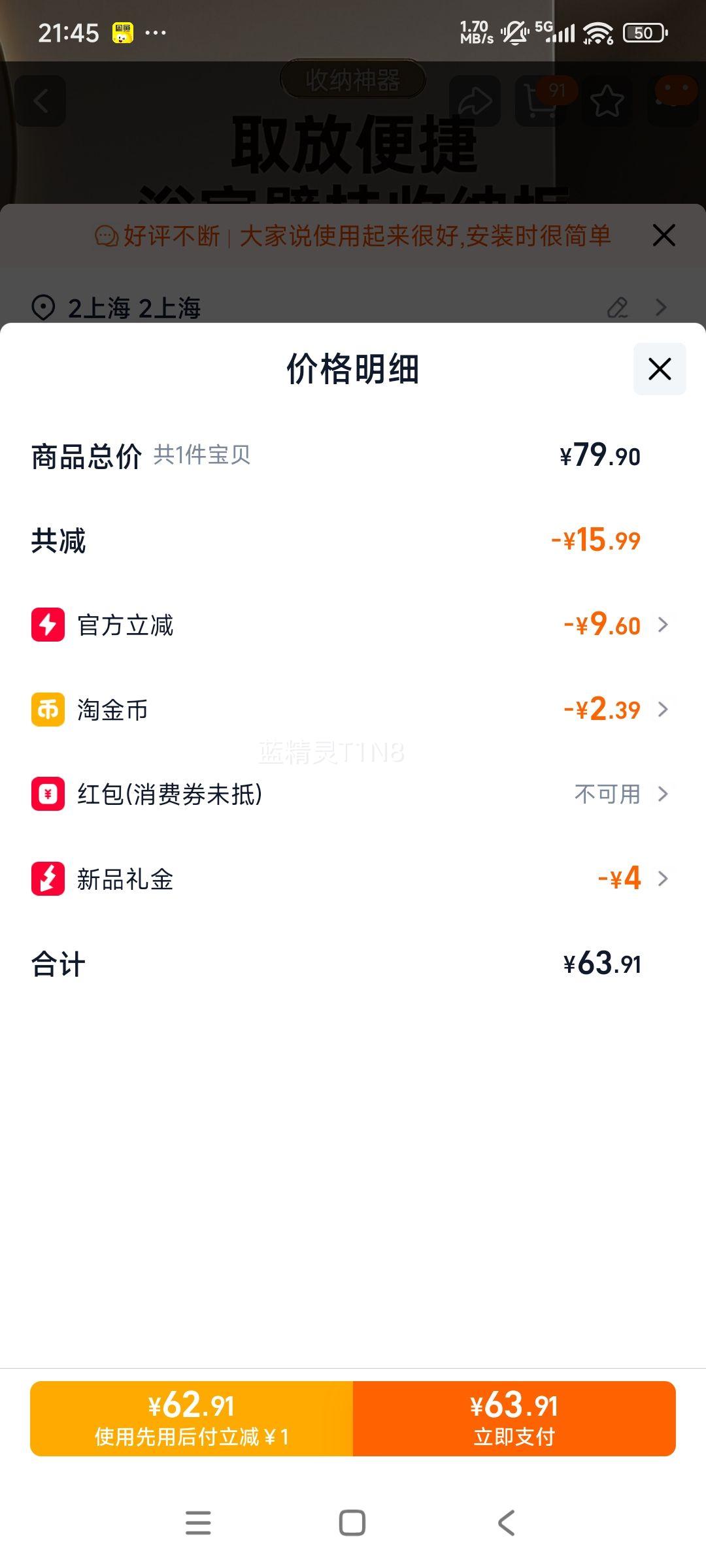Tap the 新品礼金 red icon
Image resolution: width=706 pixels, height=1568 pixels.
(x=48, y=879)
